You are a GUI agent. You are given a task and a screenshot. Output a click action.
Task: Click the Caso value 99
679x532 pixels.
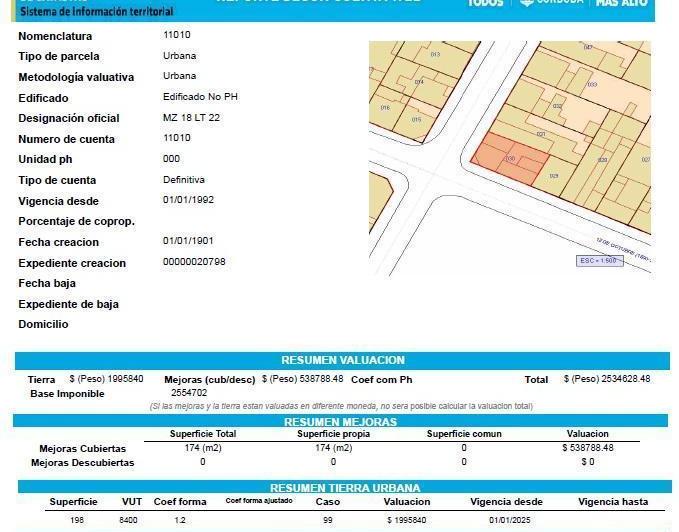328,520
